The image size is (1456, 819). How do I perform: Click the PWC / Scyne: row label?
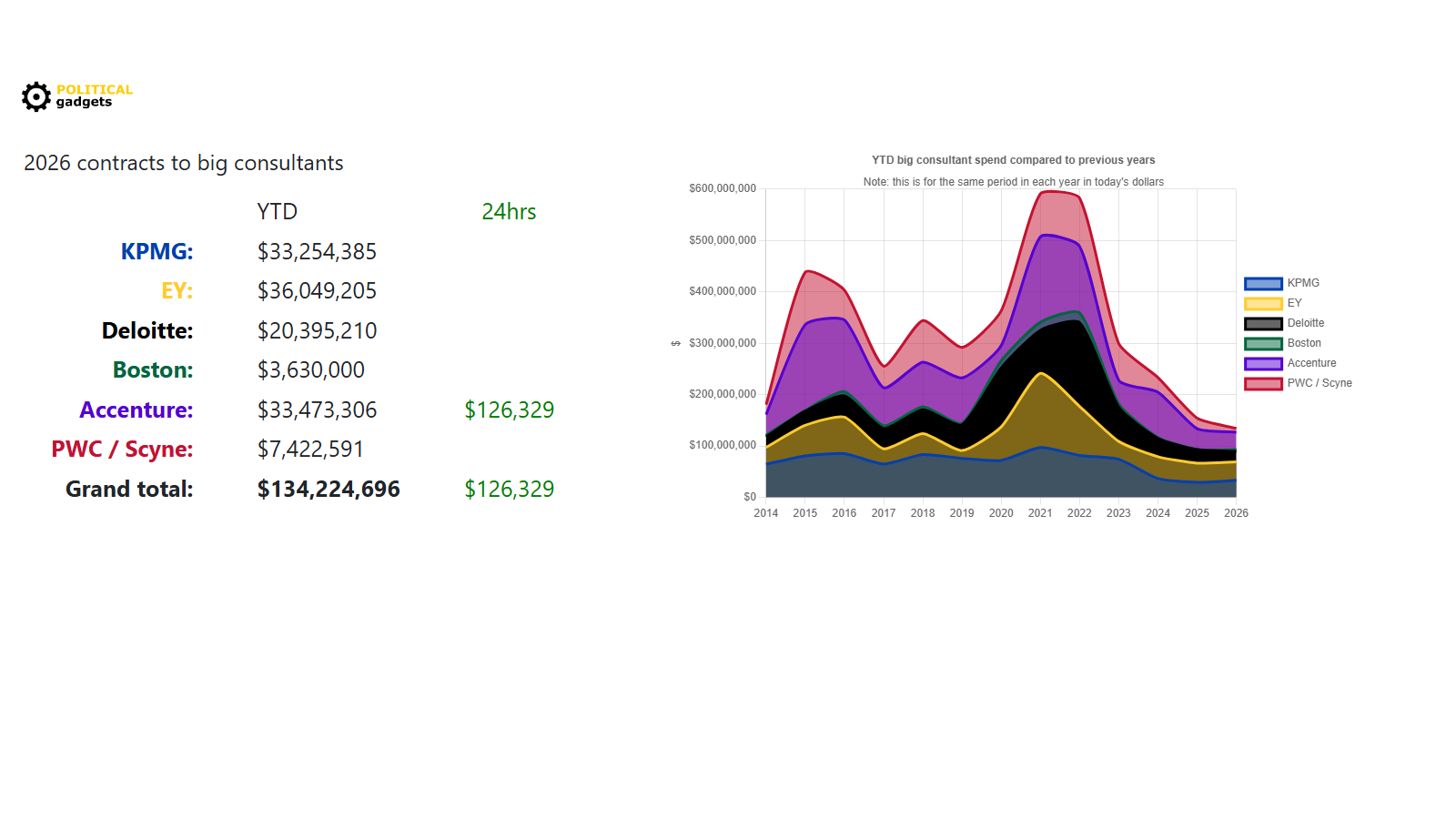click(x=122, y=449)
